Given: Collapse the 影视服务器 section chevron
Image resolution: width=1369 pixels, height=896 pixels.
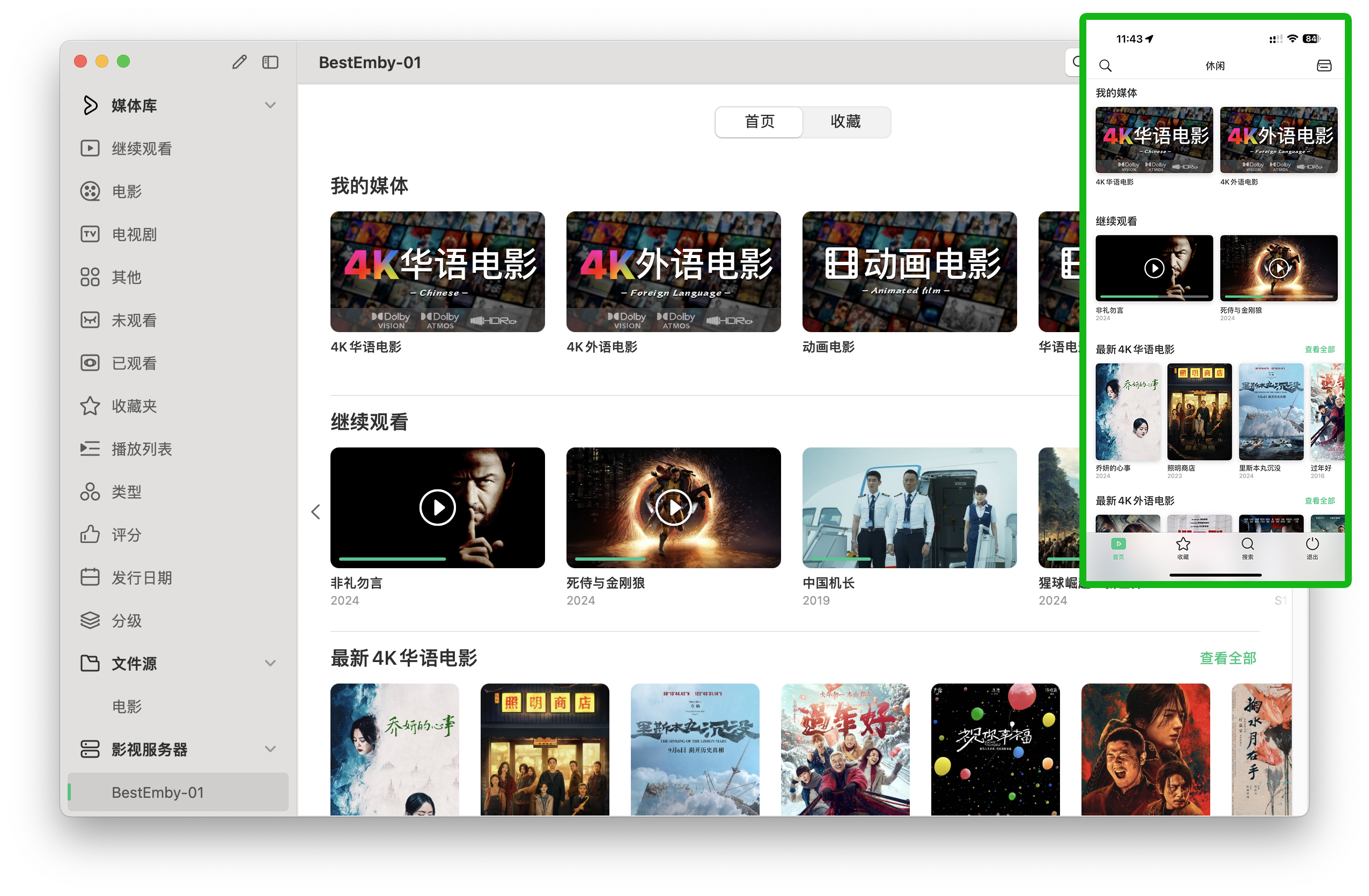Looking at the screenshot, I should [x=270, y=749].
